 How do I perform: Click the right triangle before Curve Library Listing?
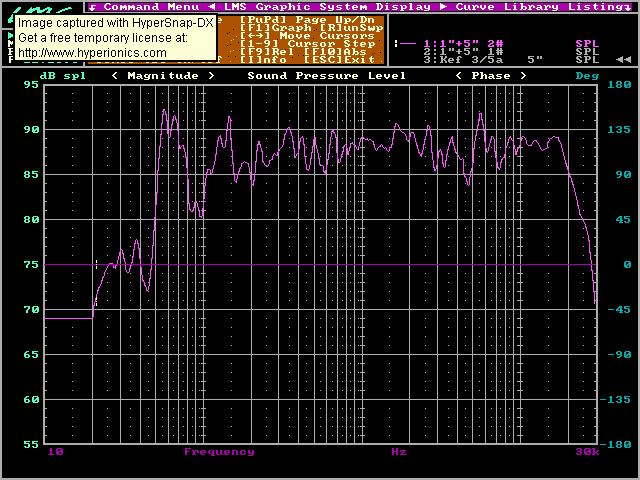tap(444, 7)
